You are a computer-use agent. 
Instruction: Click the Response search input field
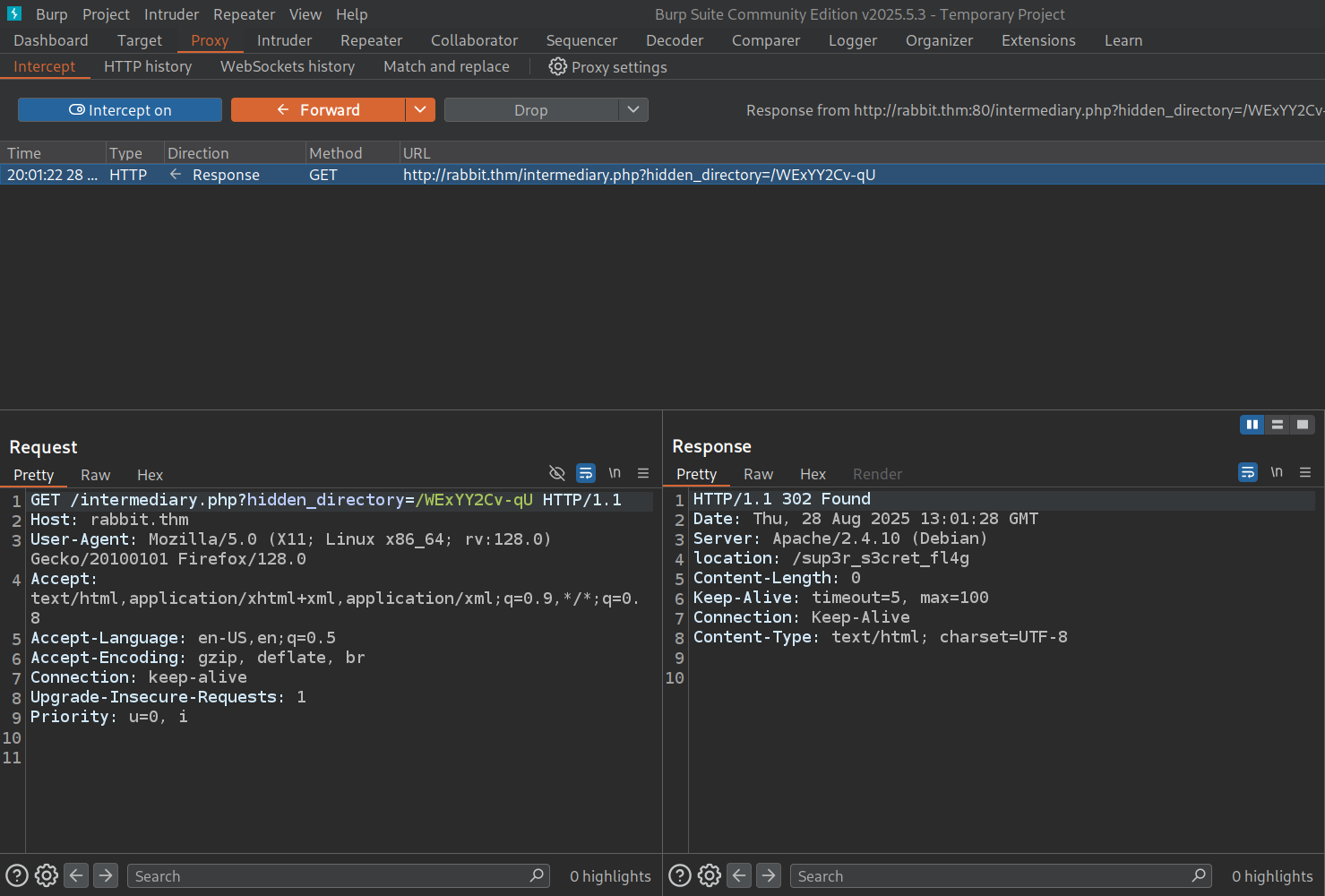click(x=990, y=876)
